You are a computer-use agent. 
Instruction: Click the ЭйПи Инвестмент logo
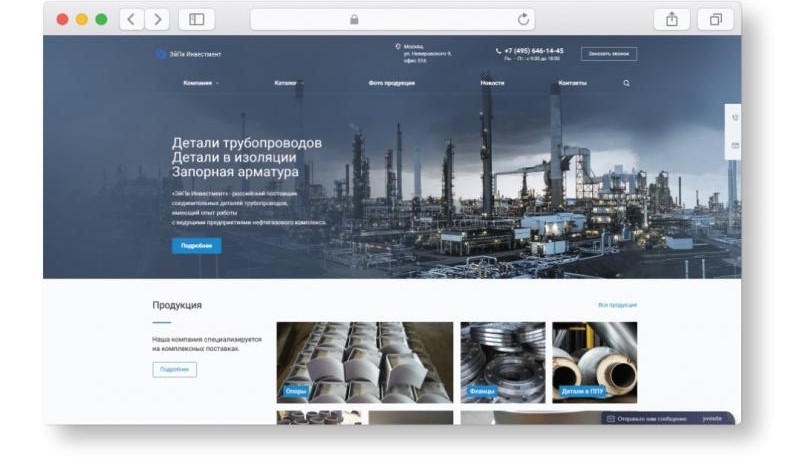click(188, 54)
